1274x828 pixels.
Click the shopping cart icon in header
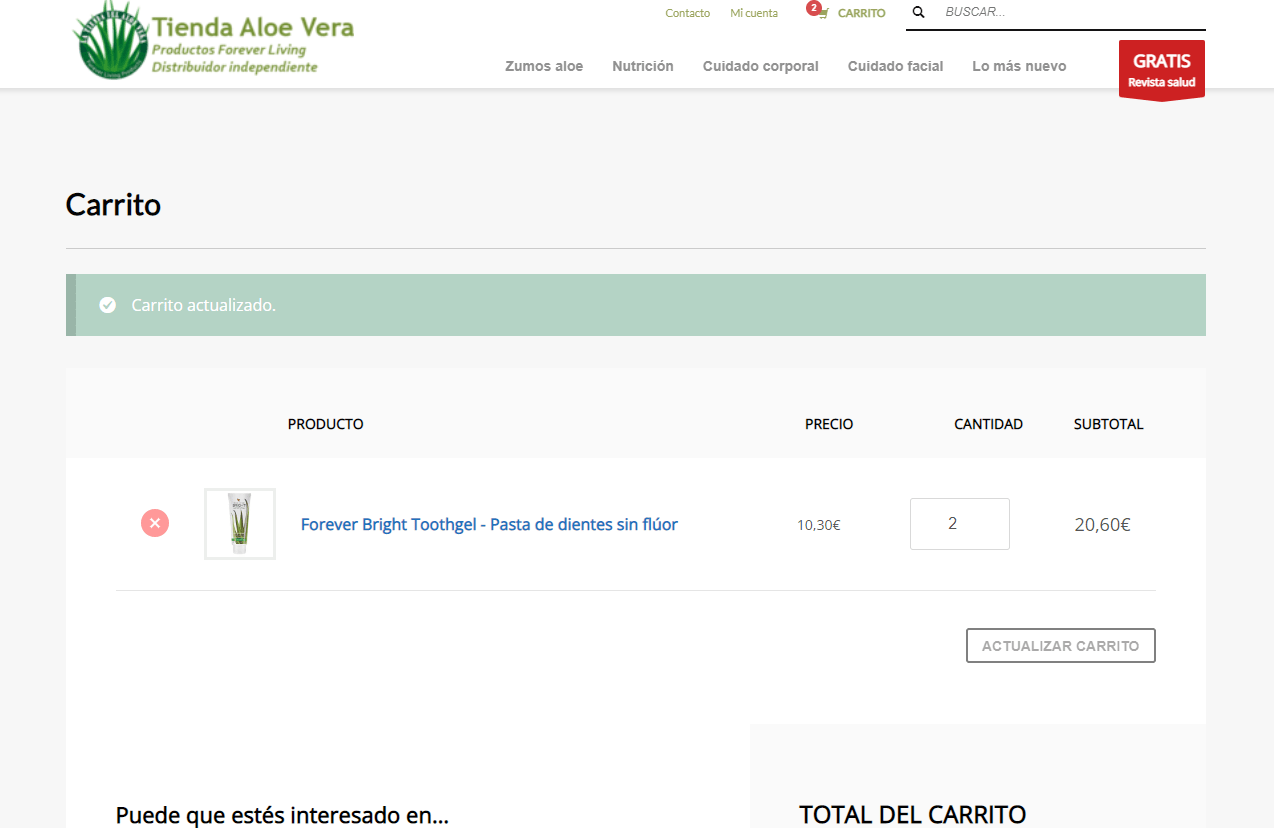tap(823, 14)
